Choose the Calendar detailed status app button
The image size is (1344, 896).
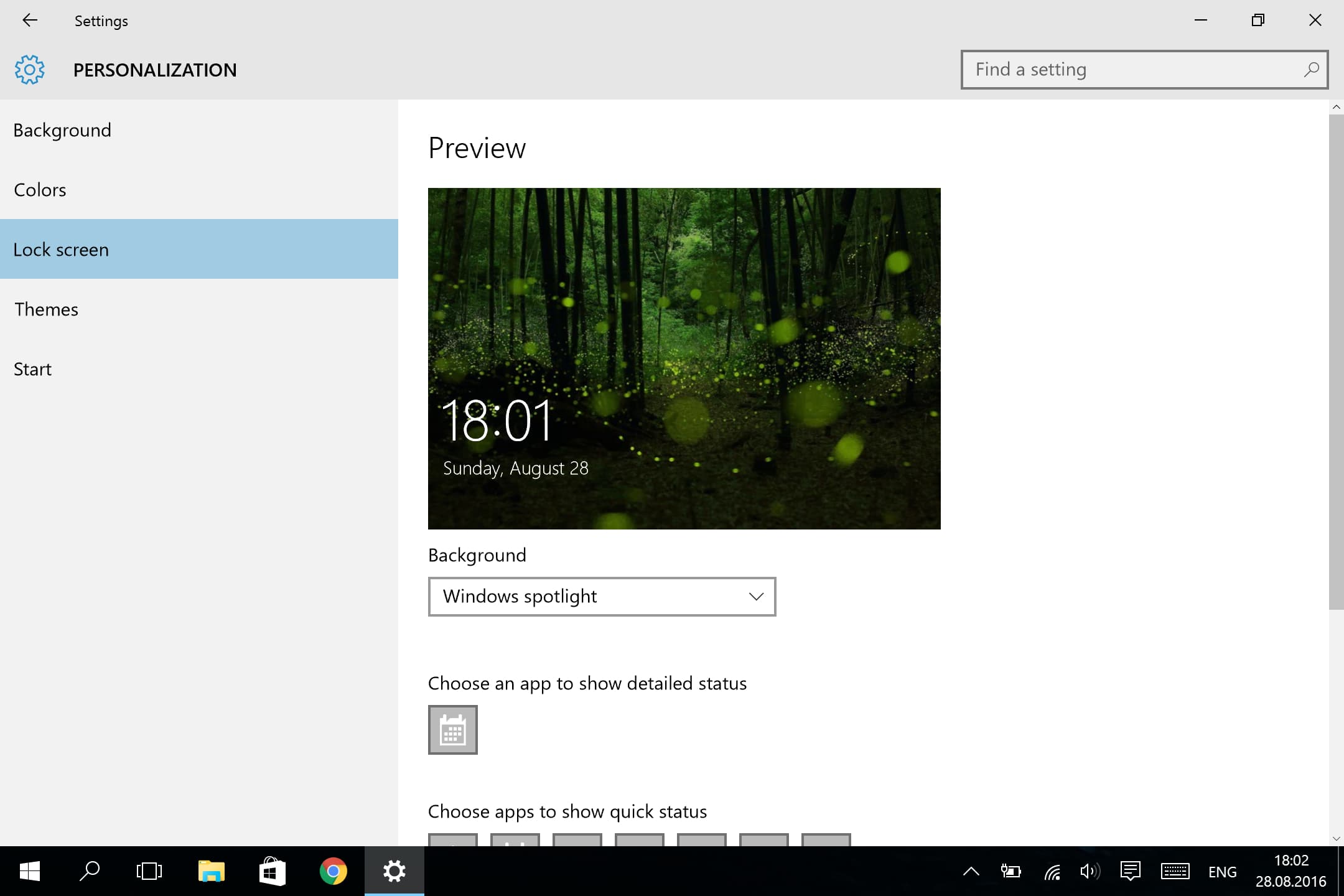point(453,730)
